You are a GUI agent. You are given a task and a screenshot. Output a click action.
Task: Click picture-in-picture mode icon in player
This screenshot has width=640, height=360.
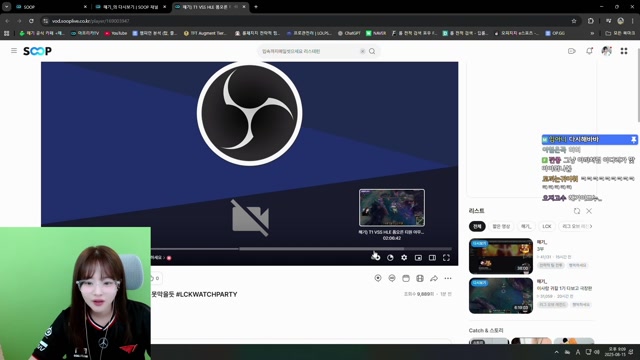[x=418, y=258]
